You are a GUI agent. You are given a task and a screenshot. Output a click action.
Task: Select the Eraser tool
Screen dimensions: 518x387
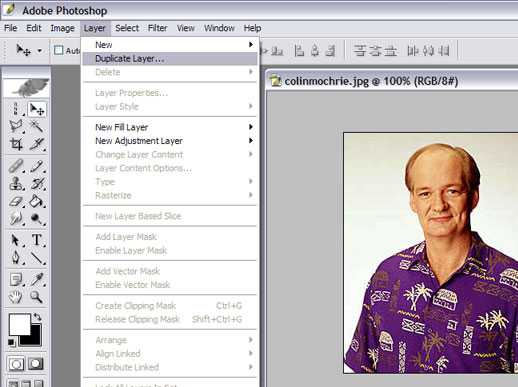tap(16, 201)
